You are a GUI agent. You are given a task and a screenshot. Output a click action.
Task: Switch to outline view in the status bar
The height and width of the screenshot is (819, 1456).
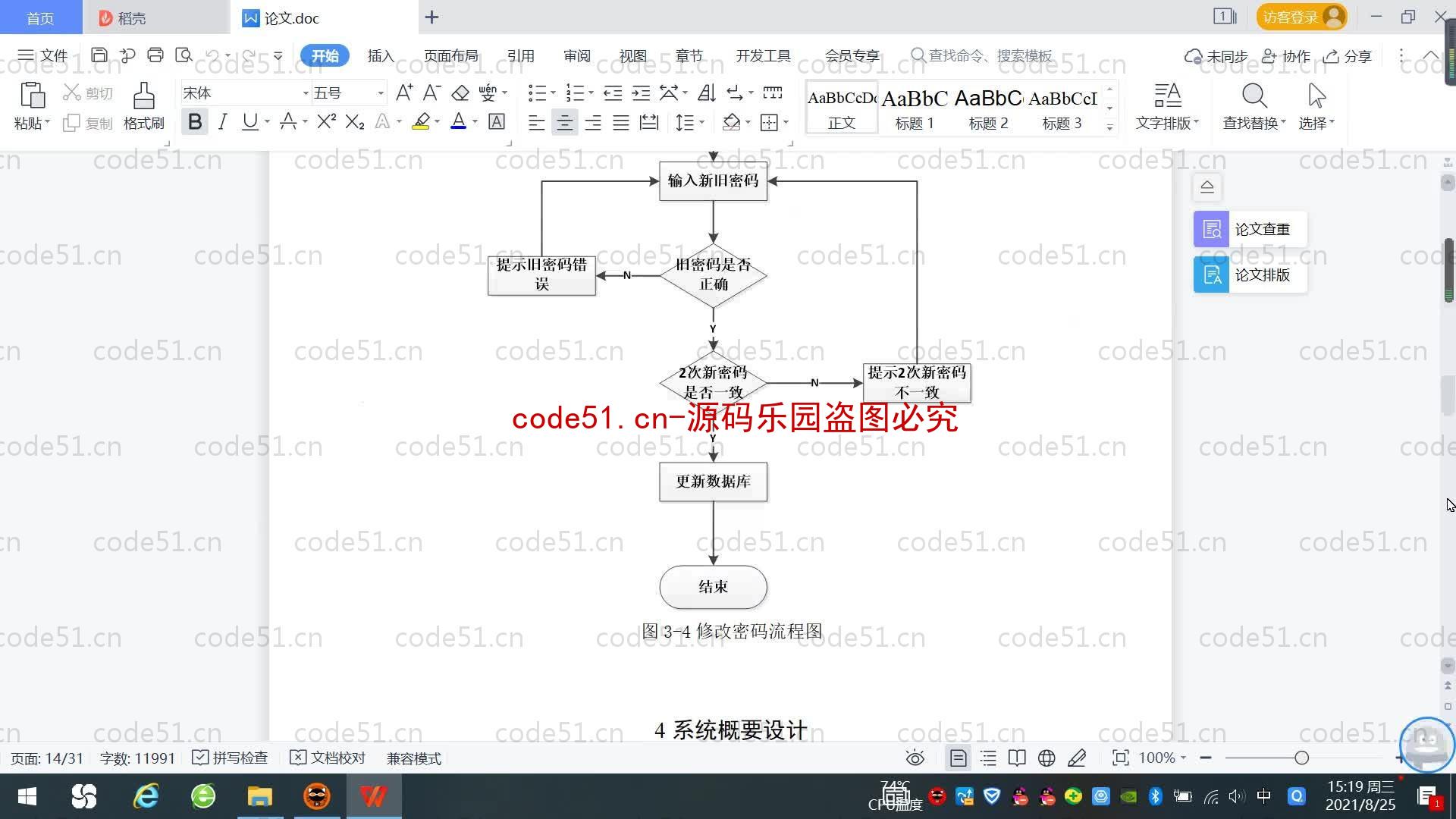pyautogui.click(x=988, y=758)
